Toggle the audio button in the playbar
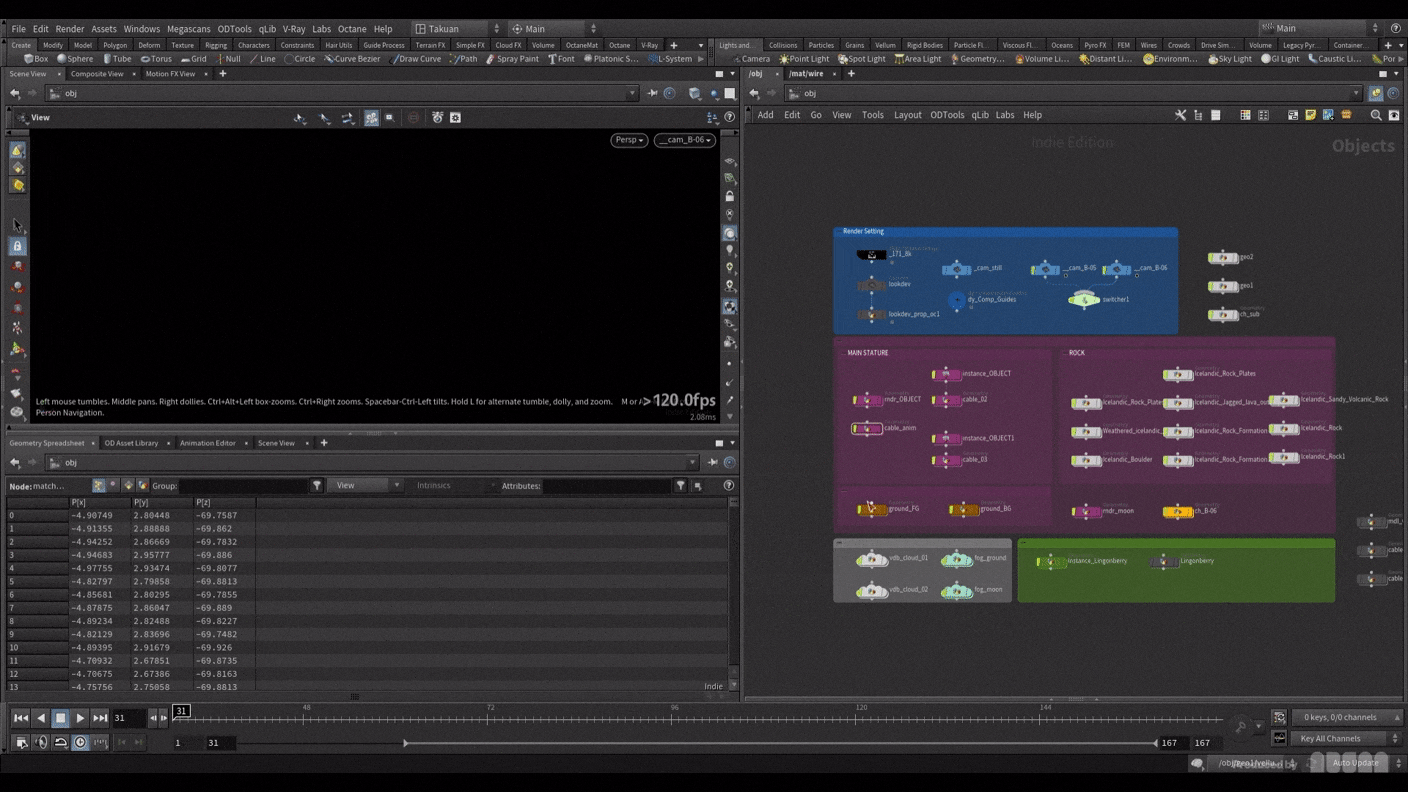The width and height of the screenshot is (1408, 792). 41,743
